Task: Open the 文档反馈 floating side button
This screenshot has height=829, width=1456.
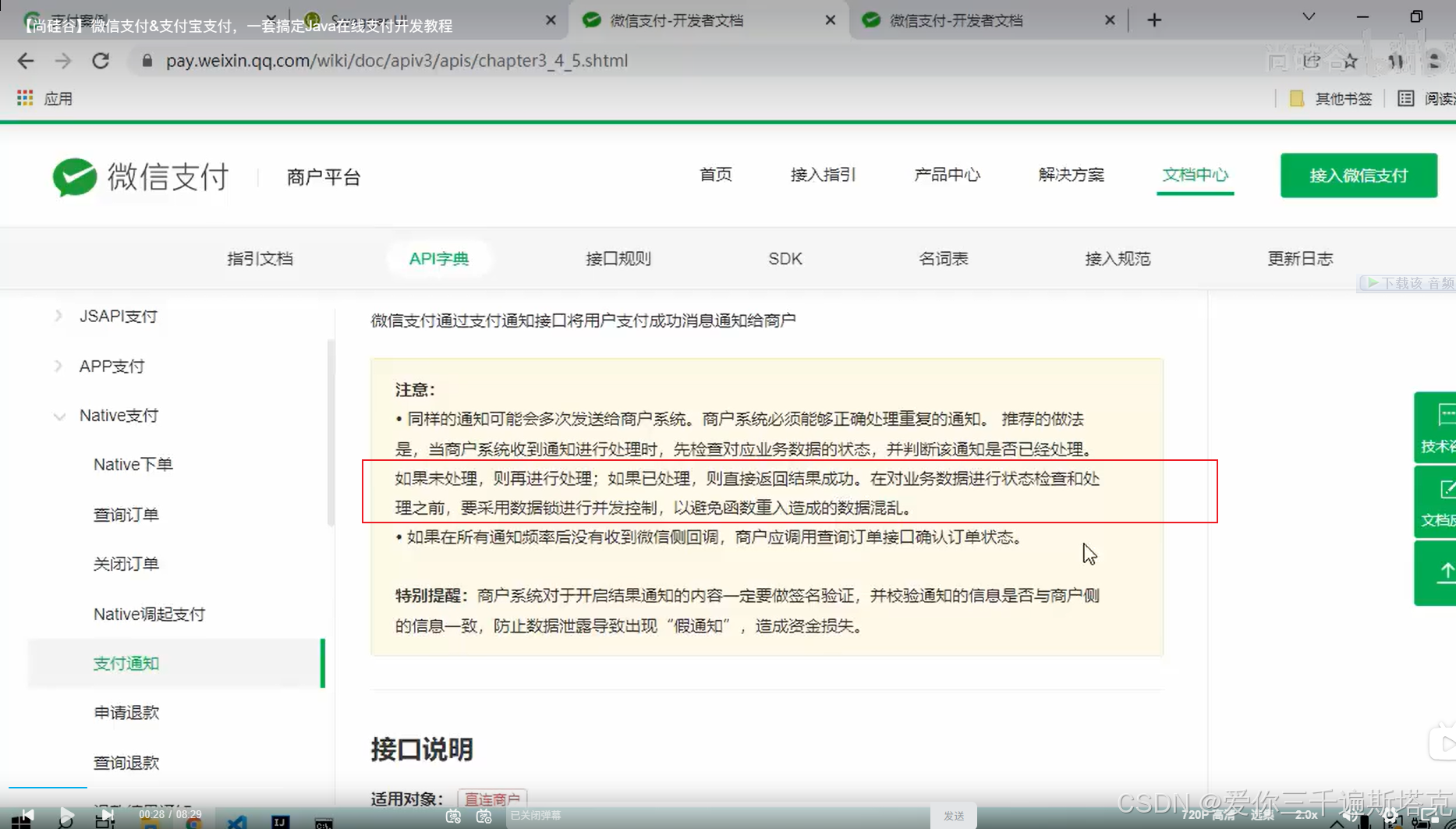Action: [x=1435, y=501]
